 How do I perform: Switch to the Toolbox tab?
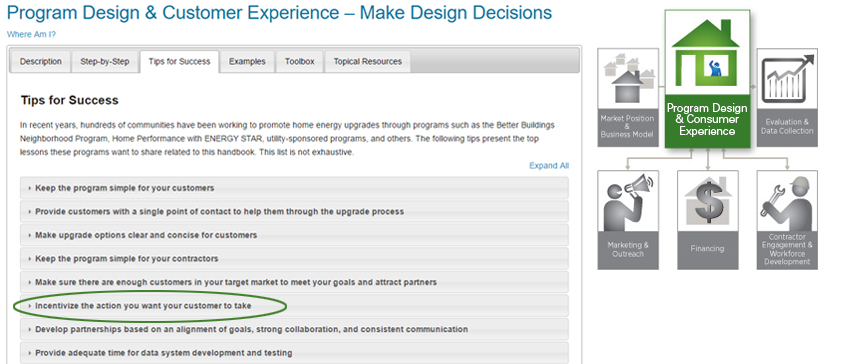(300, 61)
